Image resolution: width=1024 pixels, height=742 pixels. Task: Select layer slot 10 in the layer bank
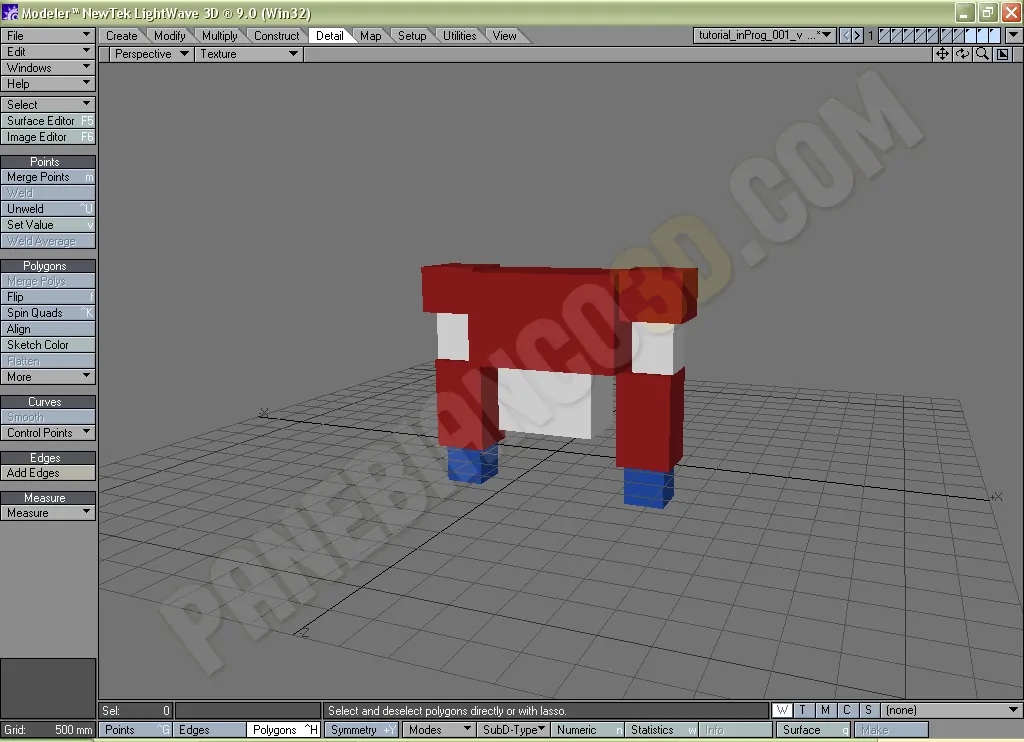pos(995,35)
